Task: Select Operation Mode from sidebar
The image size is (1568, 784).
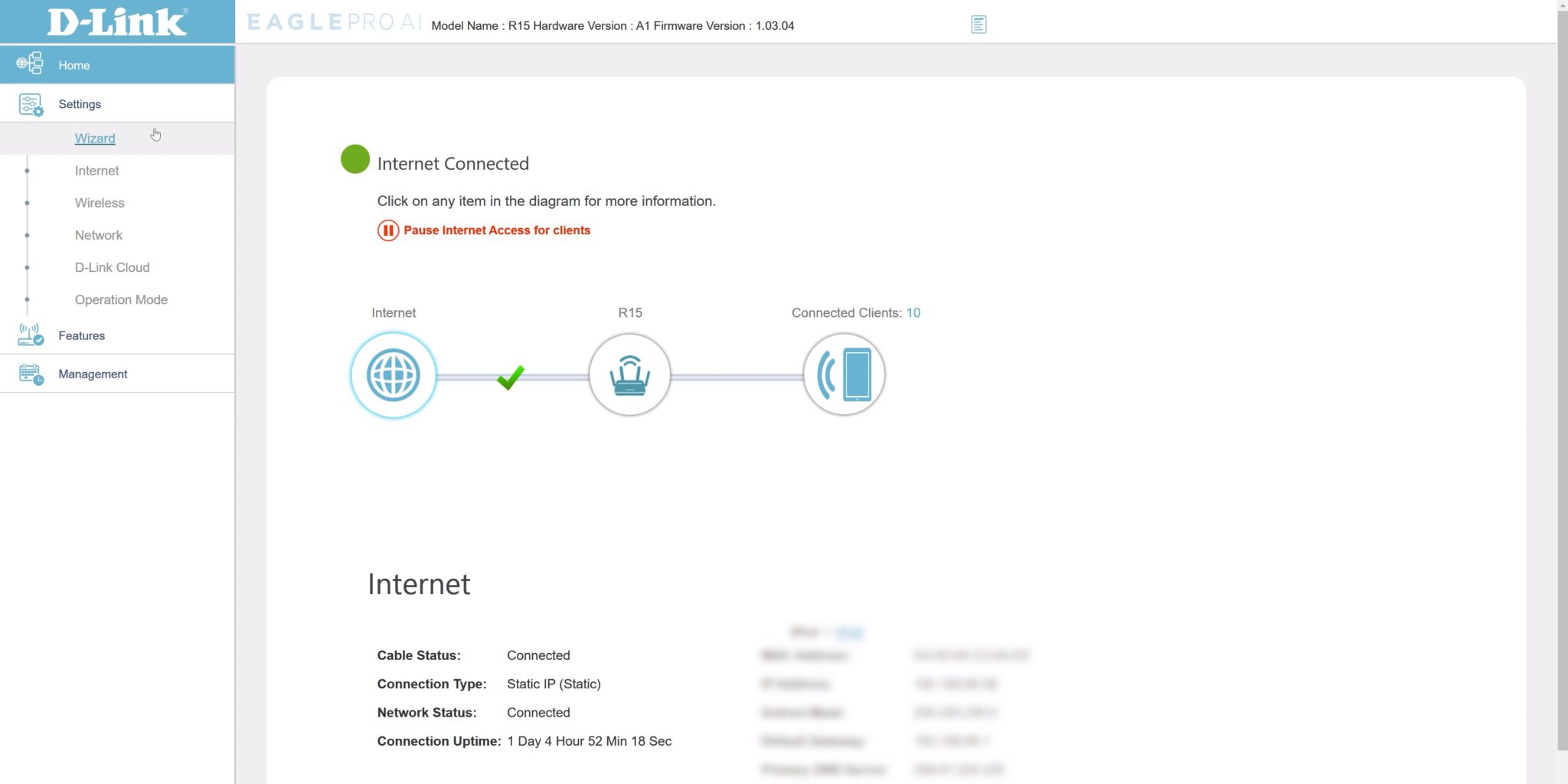Action: pos(121,299)
